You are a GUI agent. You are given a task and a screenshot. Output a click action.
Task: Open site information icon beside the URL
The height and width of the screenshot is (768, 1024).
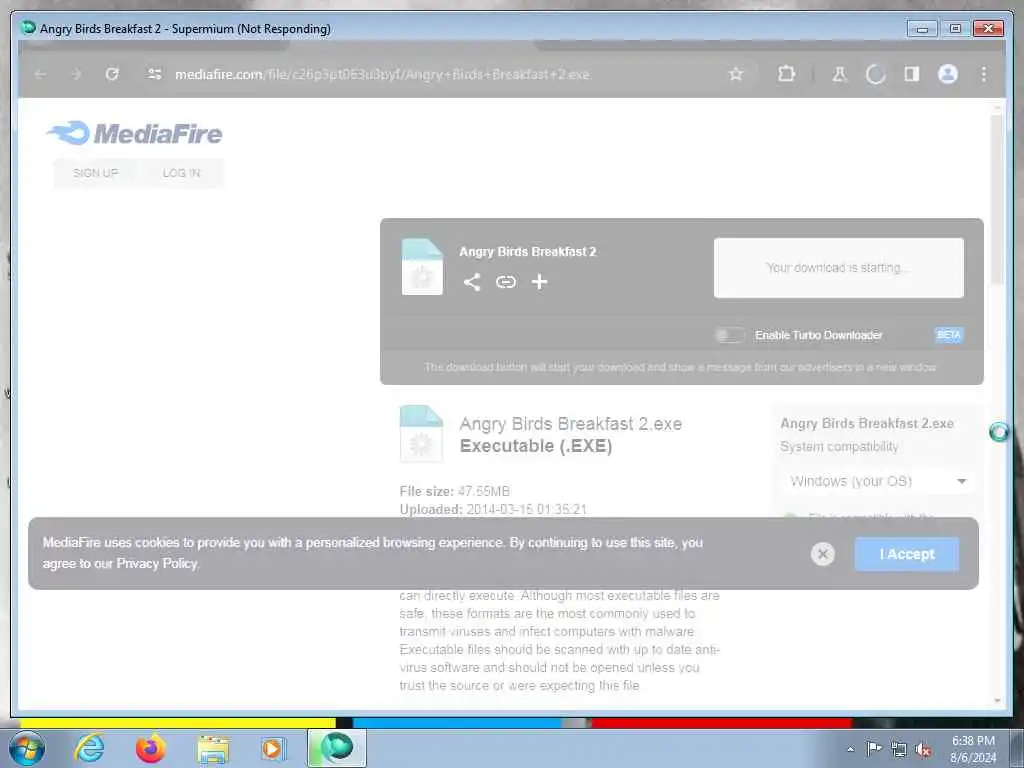pyautogui.click(x=155, y=74)
